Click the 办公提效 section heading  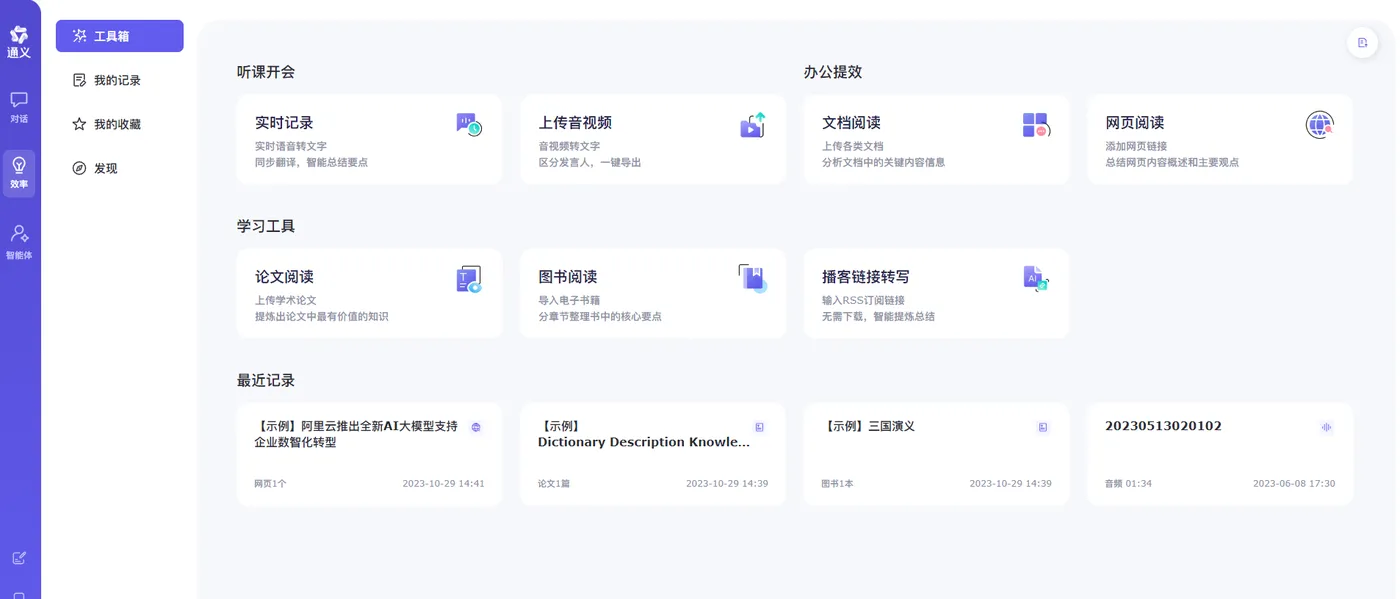click(x=833, y=72)
